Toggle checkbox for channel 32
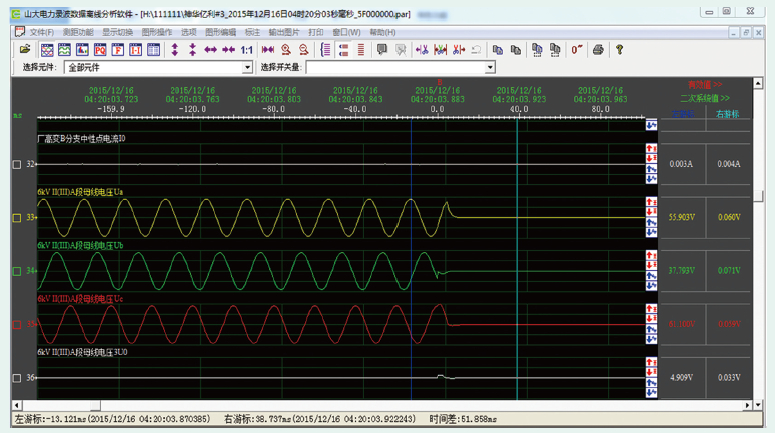The height and width of the screenshot is (433, 775). tap(17, 164)
